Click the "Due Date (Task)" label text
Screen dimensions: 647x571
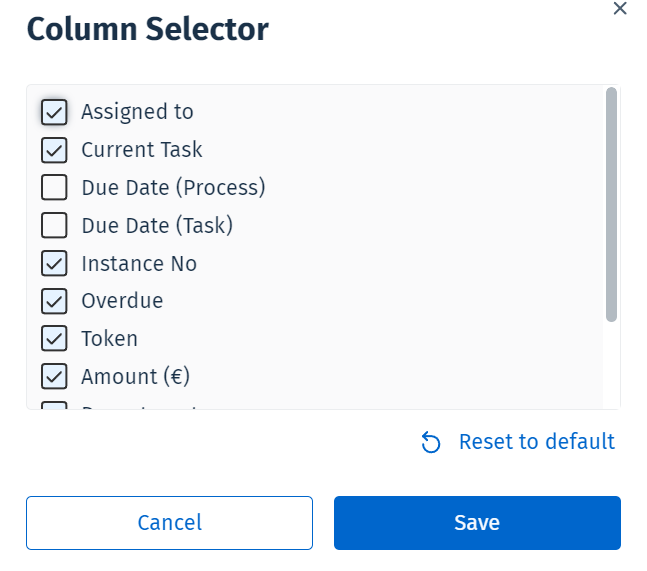coord(157,226)
